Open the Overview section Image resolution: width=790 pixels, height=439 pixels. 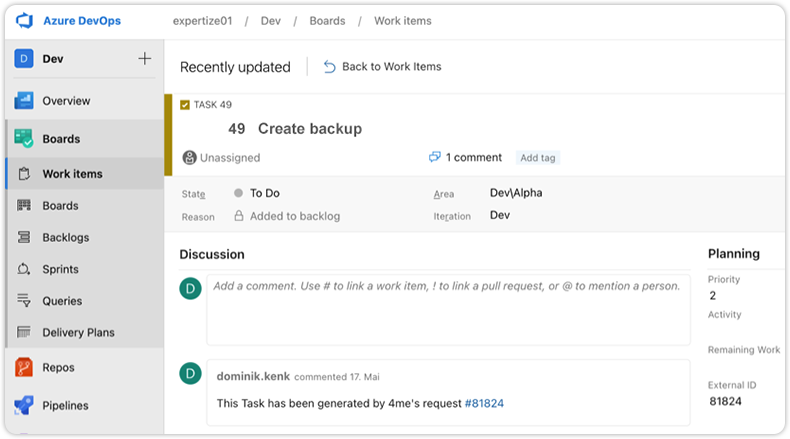(66, 101)
